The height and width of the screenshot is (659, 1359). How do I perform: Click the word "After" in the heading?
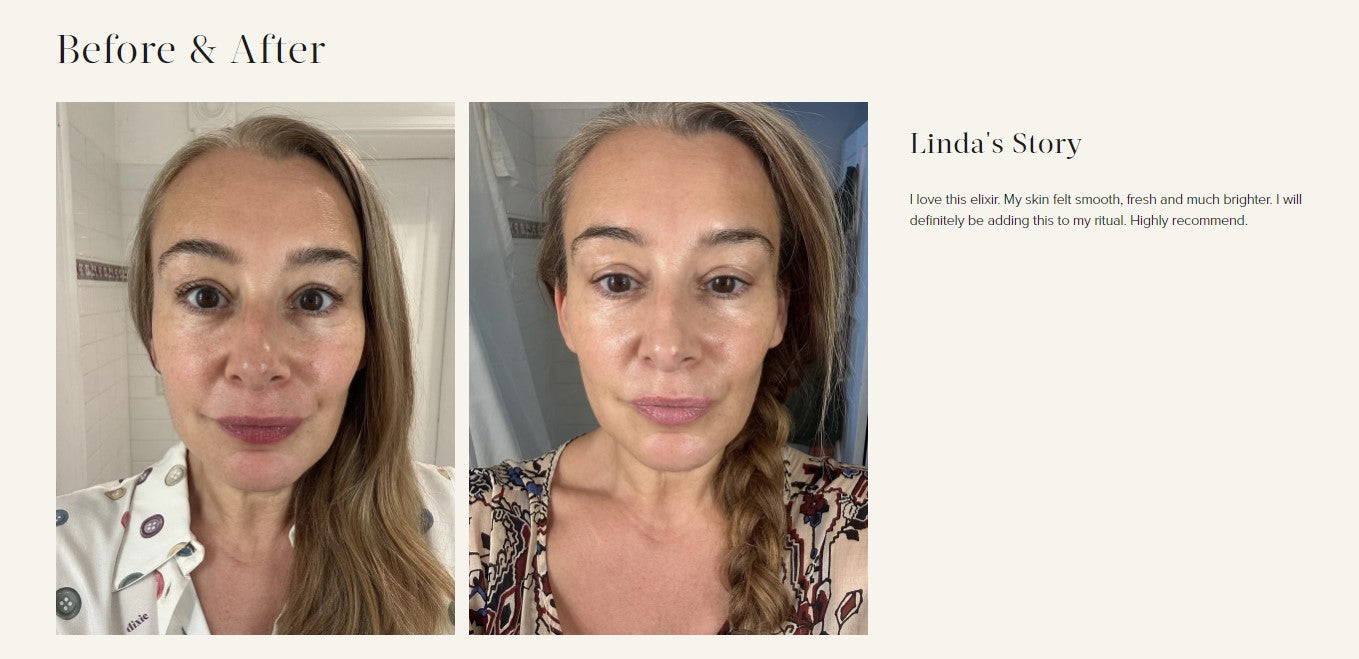coord(278,50)
